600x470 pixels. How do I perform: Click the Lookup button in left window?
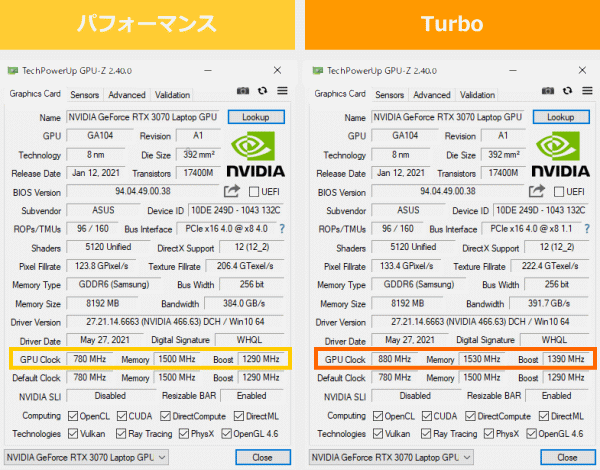256,117
